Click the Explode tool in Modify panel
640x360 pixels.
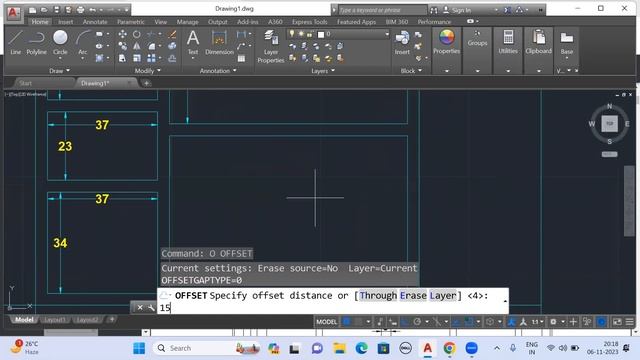coord(172,46)
